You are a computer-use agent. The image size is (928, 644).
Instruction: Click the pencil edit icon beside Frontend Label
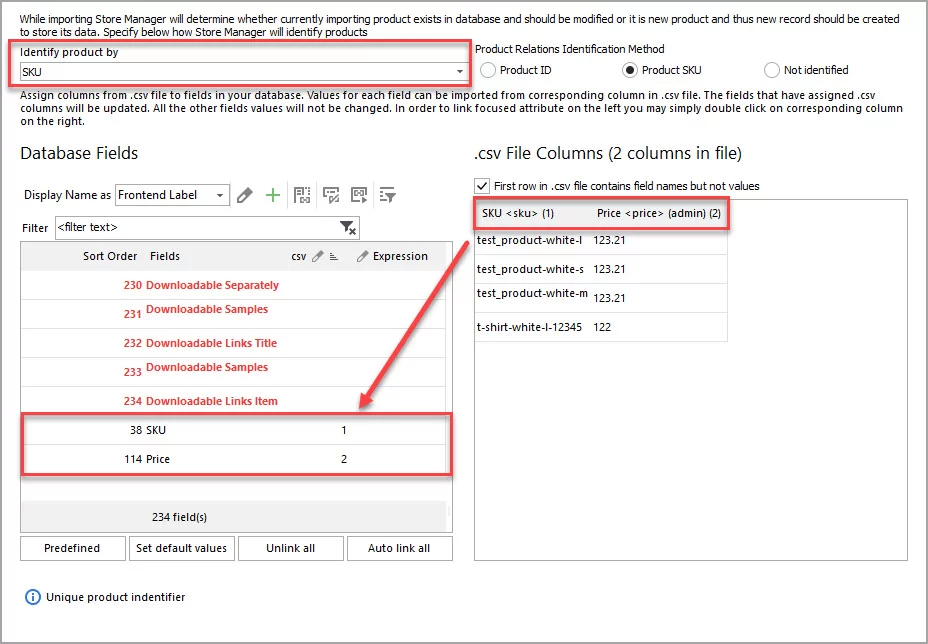coord(244,195)
